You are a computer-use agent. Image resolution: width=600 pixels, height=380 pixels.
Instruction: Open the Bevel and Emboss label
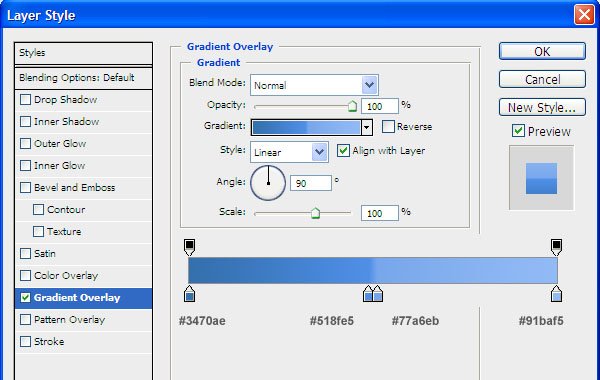click(x=75, y=188)
